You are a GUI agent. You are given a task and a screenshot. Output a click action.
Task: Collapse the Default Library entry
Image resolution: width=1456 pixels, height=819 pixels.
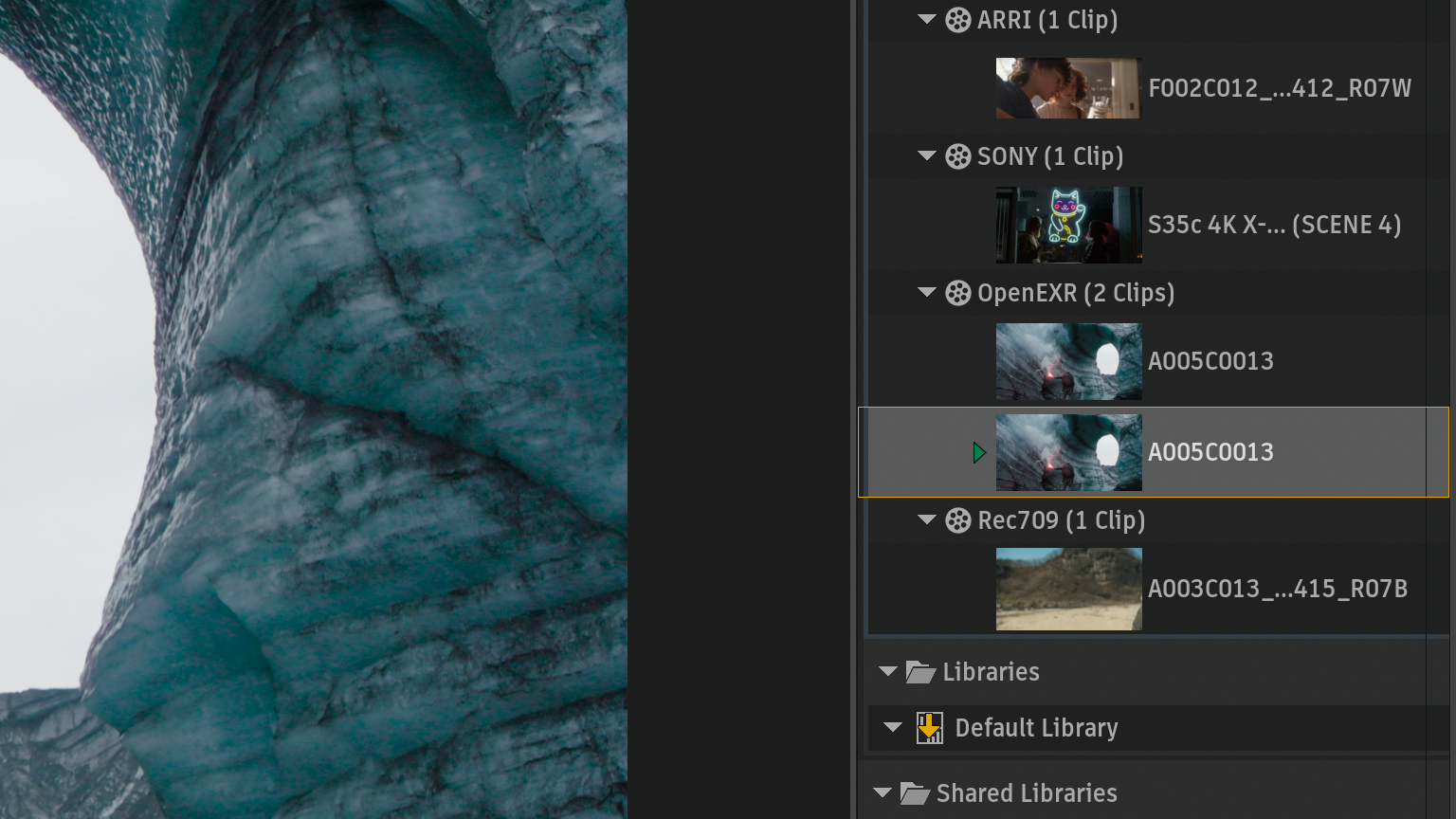click(x=893, y=727)
